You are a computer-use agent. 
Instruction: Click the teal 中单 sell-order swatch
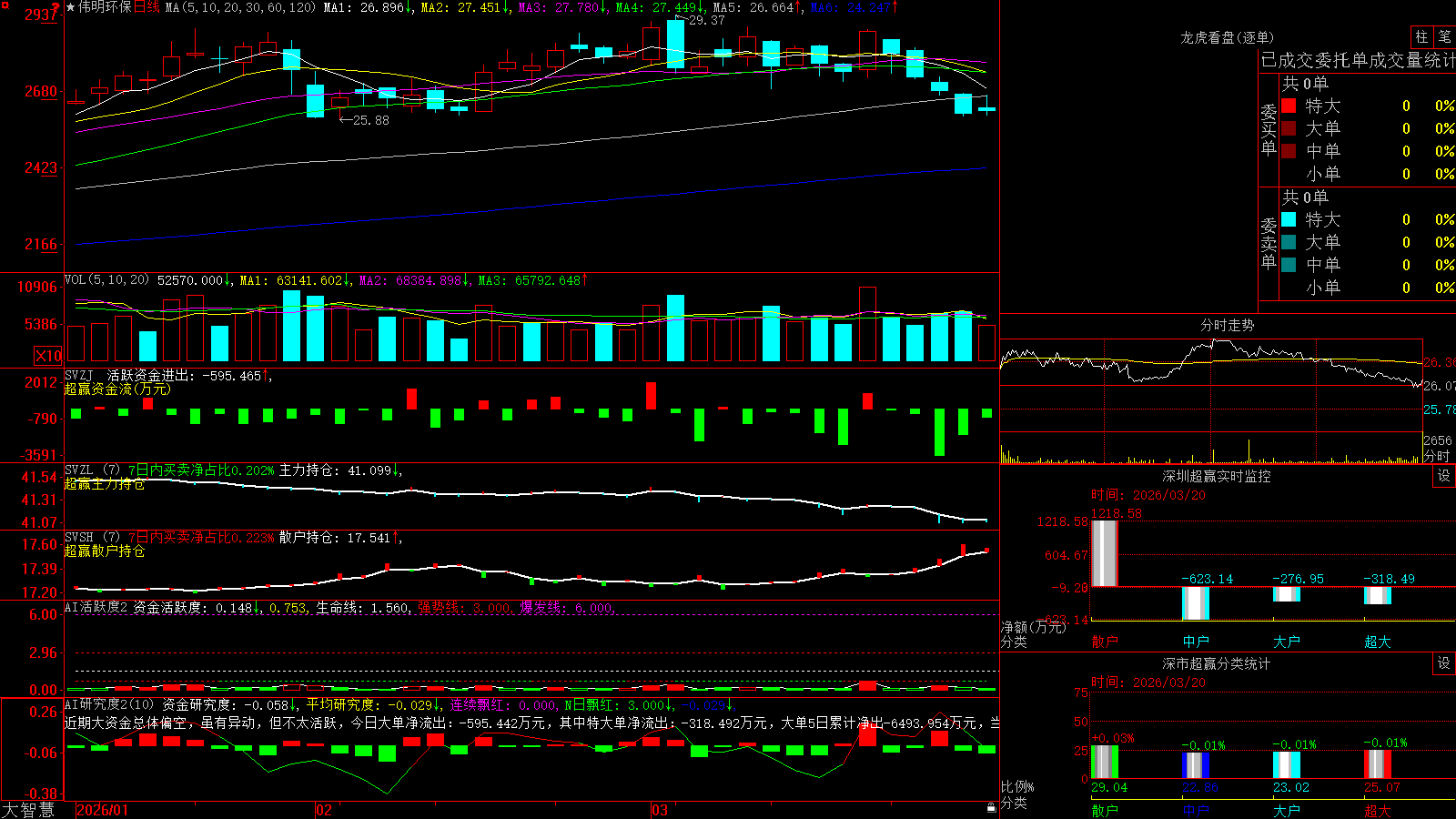(1289, 265)
